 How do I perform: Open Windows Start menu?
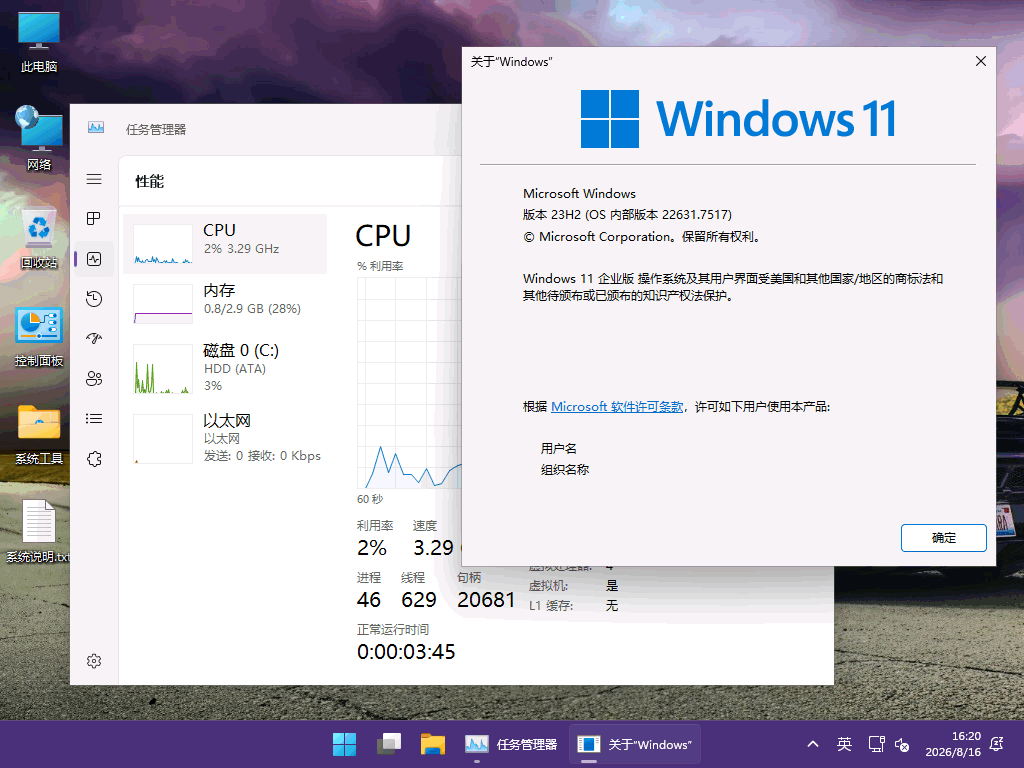pos(344,744)
